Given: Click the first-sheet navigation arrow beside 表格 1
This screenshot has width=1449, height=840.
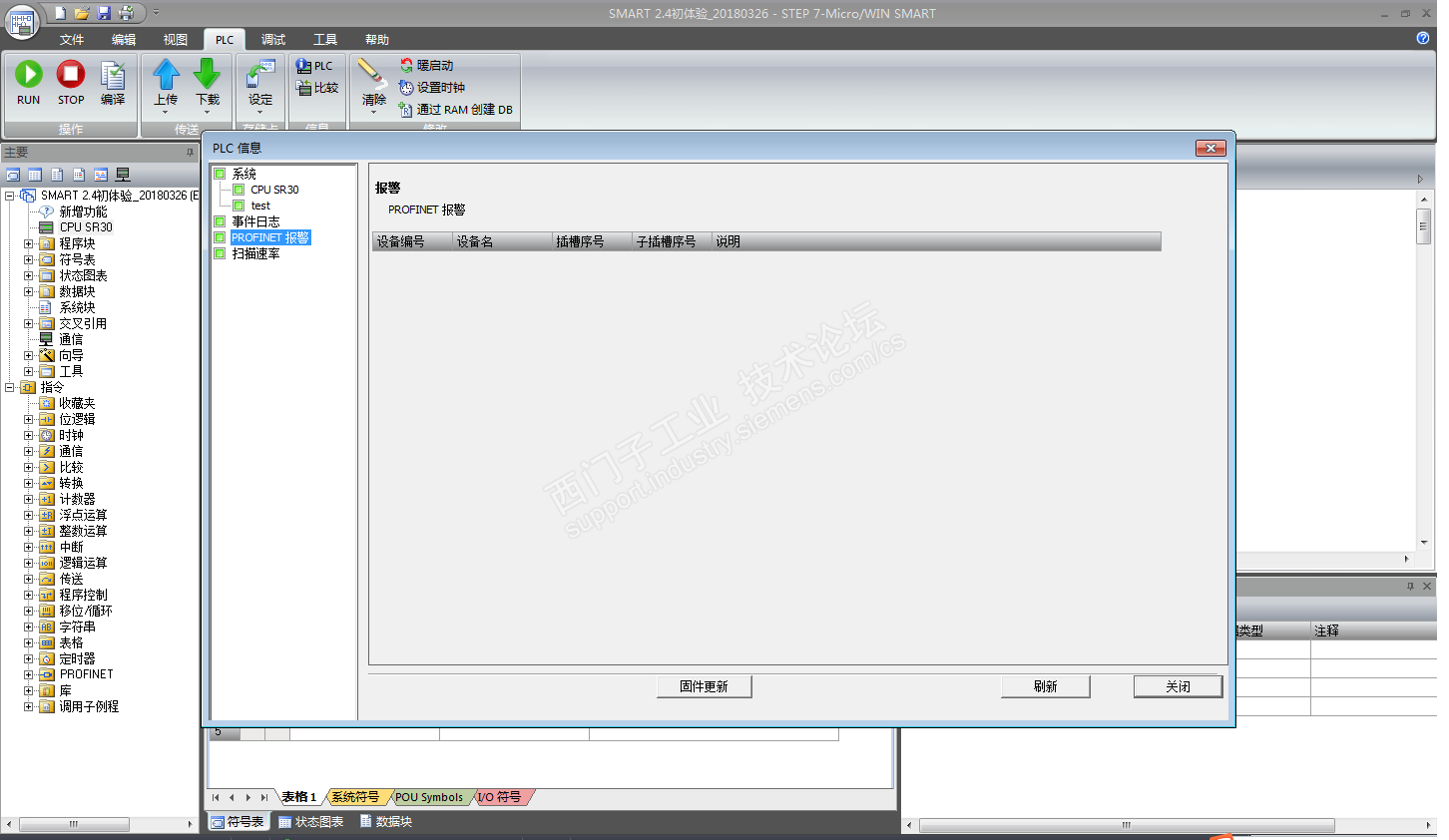Looking at the screenshot, I should tap(216, 797).
